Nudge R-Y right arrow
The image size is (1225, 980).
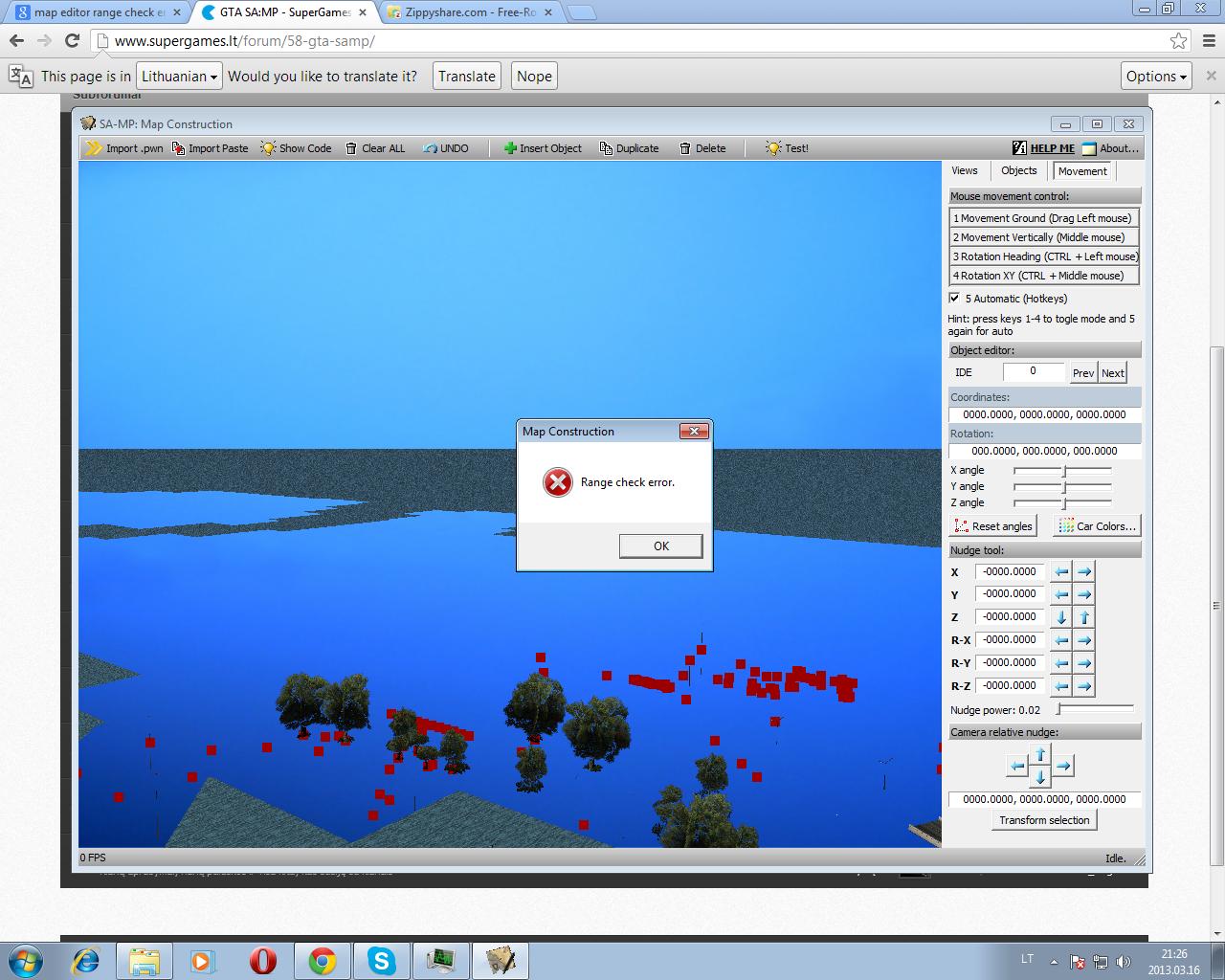click(x=1084, y=663)
